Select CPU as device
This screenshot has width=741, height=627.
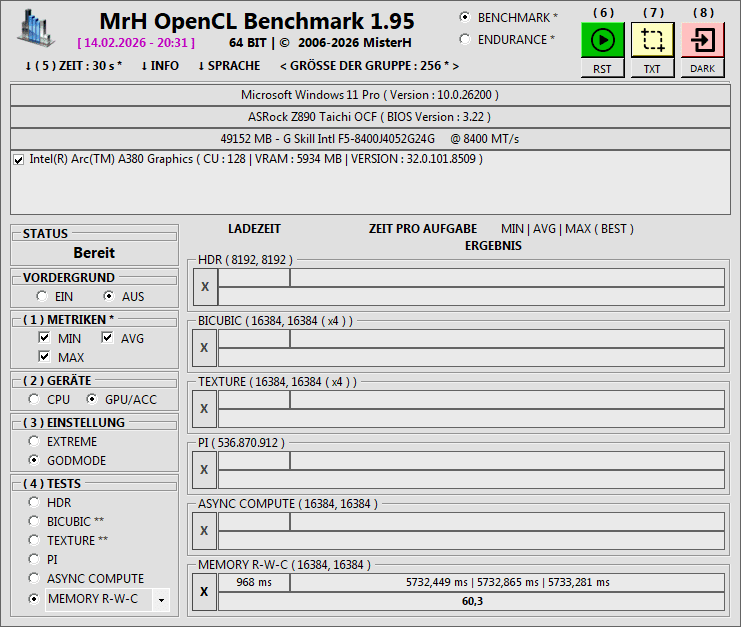[x=34, y=399]
